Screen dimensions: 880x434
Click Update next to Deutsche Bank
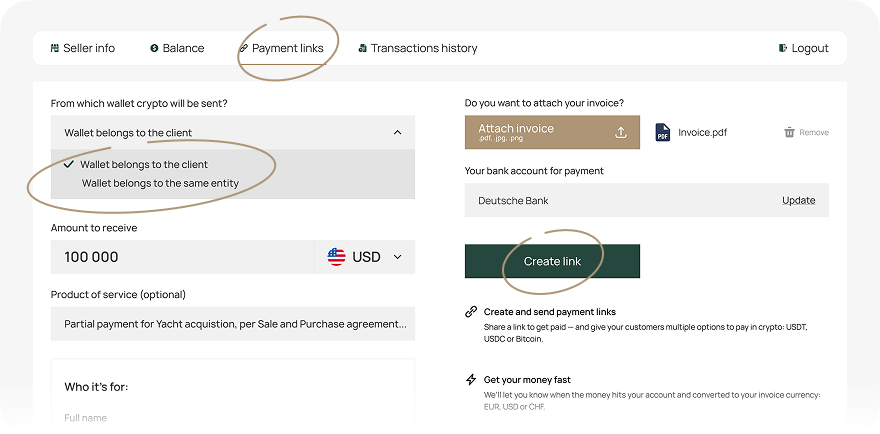click(798, 200)
